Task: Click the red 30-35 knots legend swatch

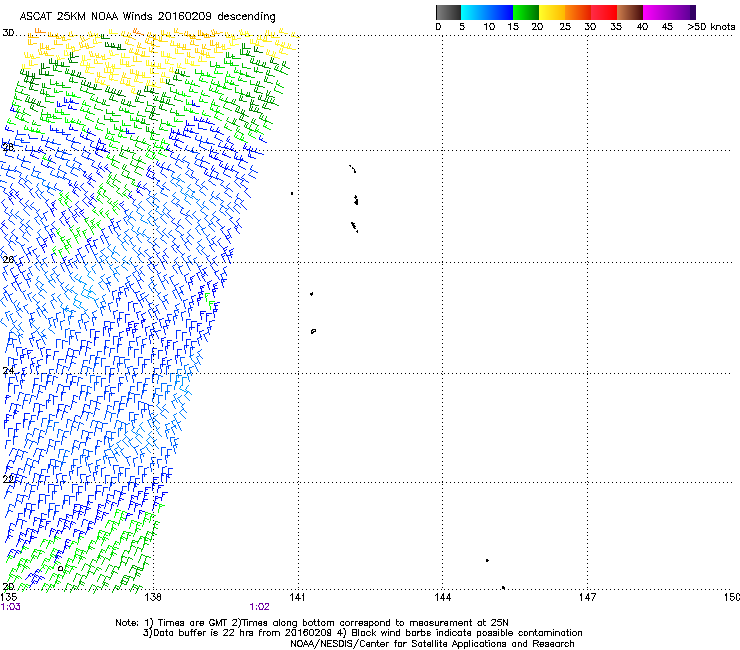Action: coord(604,12)
